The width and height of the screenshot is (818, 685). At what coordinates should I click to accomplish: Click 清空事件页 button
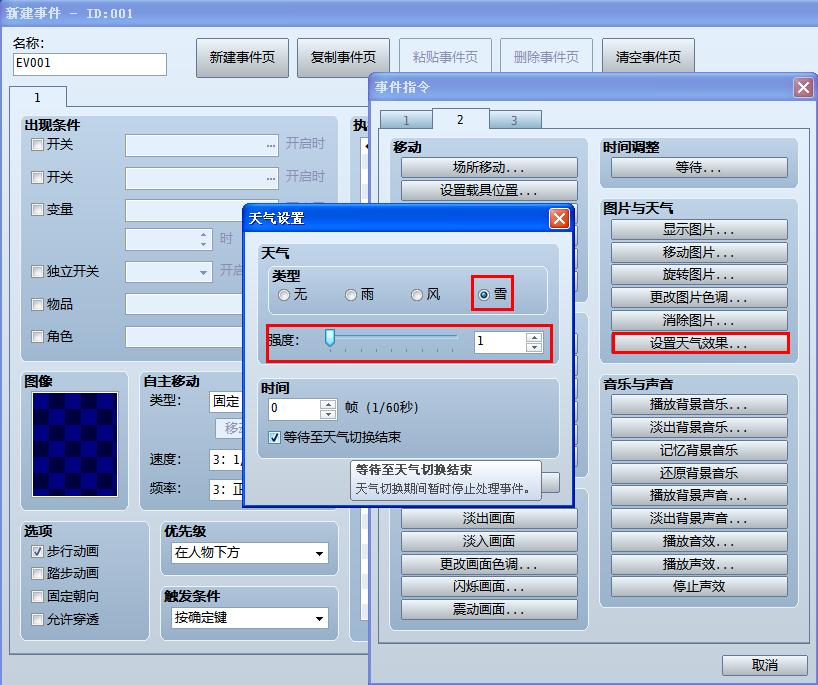pos(648,57)
